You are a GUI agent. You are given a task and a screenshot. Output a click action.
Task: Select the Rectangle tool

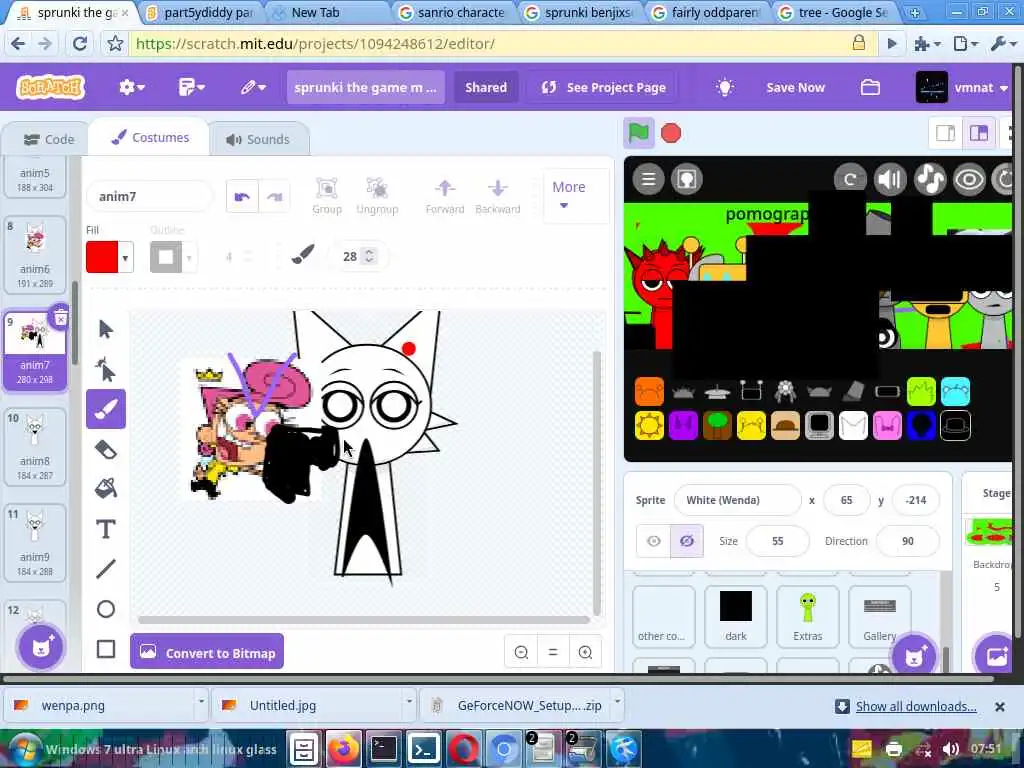(x=106, y=649)
